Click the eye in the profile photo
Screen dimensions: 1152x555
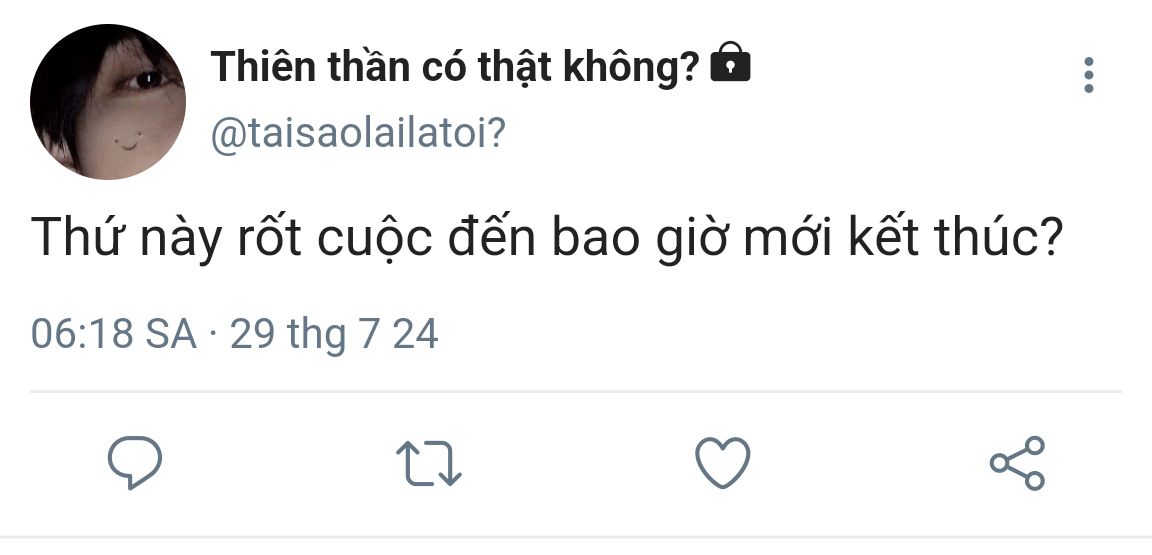[147, 79]
